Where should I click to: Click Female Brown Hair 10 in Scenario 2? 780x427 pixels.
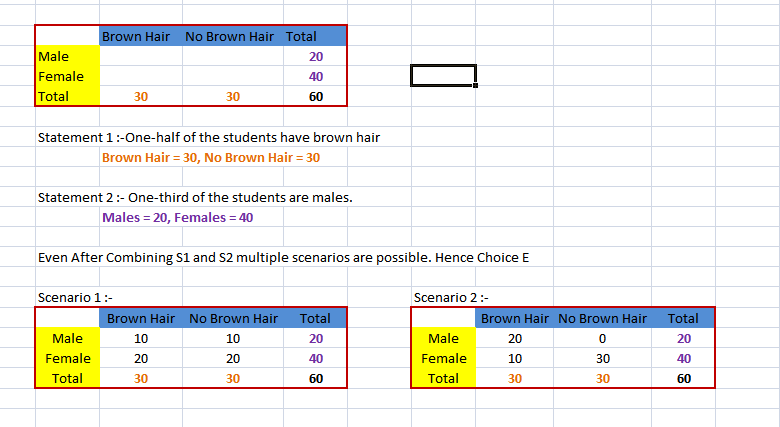pyautogui.click(x=515, y=359)
